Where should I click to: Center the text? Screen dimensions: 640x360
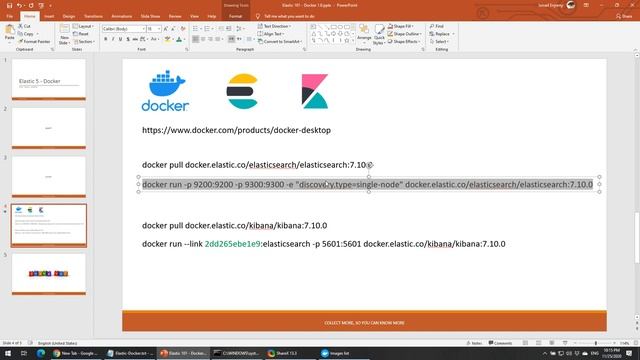[203, 39]
